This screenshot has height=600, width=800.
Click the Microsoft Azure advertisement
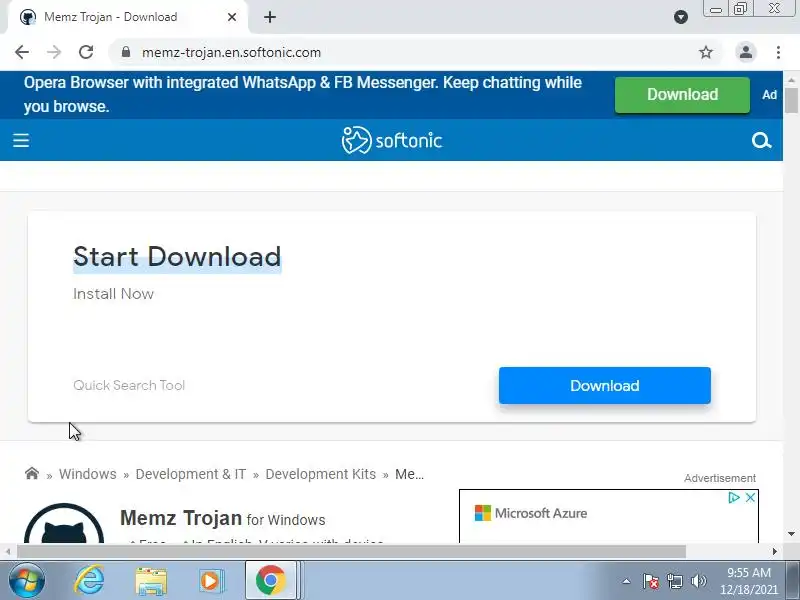pyautogui.click(x=609, y=516)
